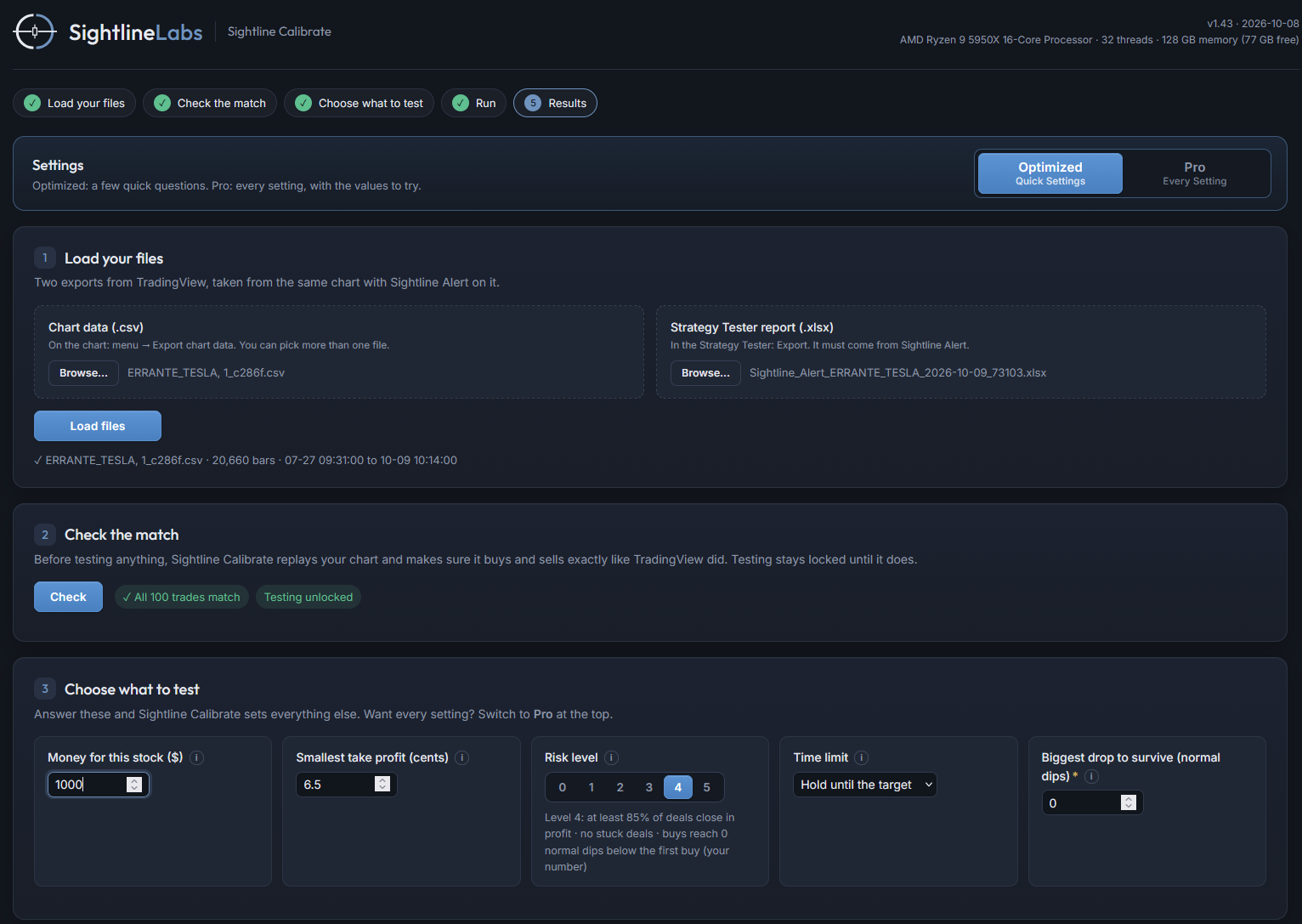Image resolution: width=1302 pixels, height=924 pixels.
Task: Click the Load files button
Action: pyautogui.click(x=98, y=426)
